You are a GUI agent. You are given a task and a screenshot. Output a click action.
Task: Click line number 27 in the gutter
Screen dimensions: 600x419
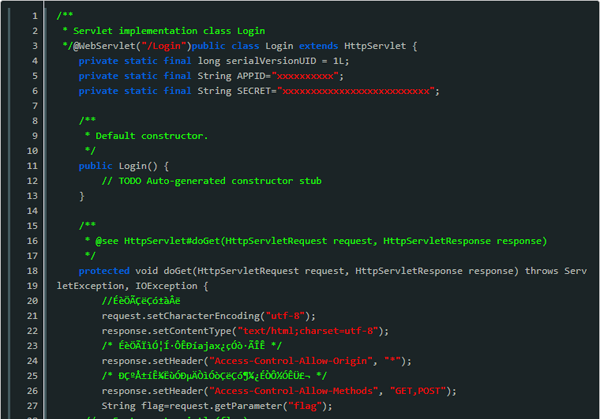[33, 406]
